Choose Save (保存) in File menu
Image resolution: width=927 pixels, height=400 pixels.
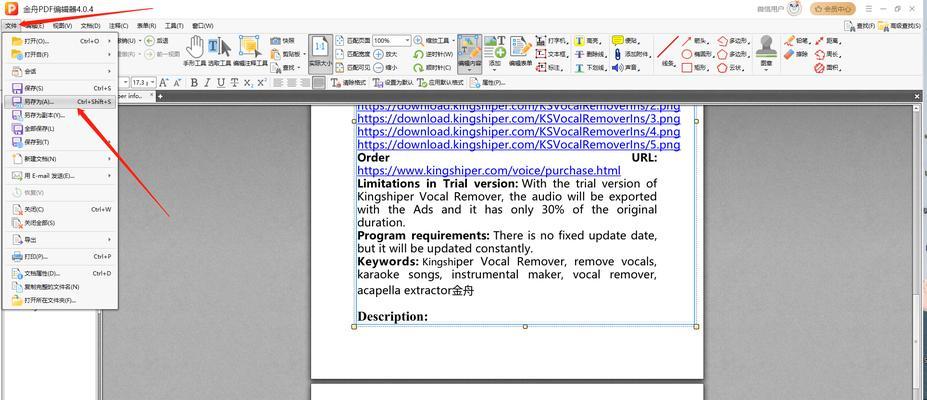point(59,88)
